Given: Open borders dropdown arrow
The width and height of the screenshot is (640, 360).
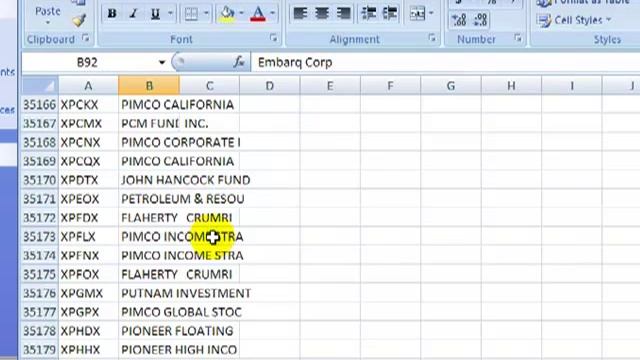Looking at the screenshot, I should click(206, 14).
